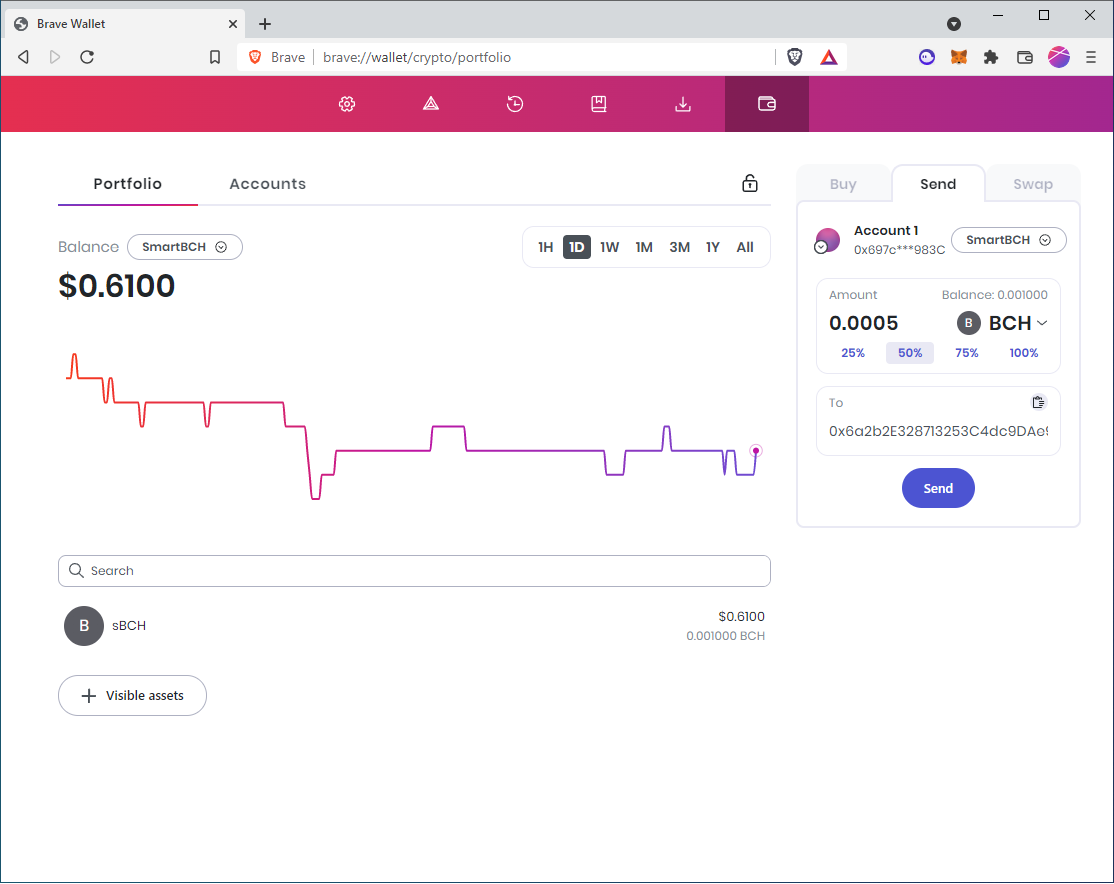The width and height of the screenshot is (1114, 884).
Task: Bookmark this page icon
Action: (x=215, y=57)
